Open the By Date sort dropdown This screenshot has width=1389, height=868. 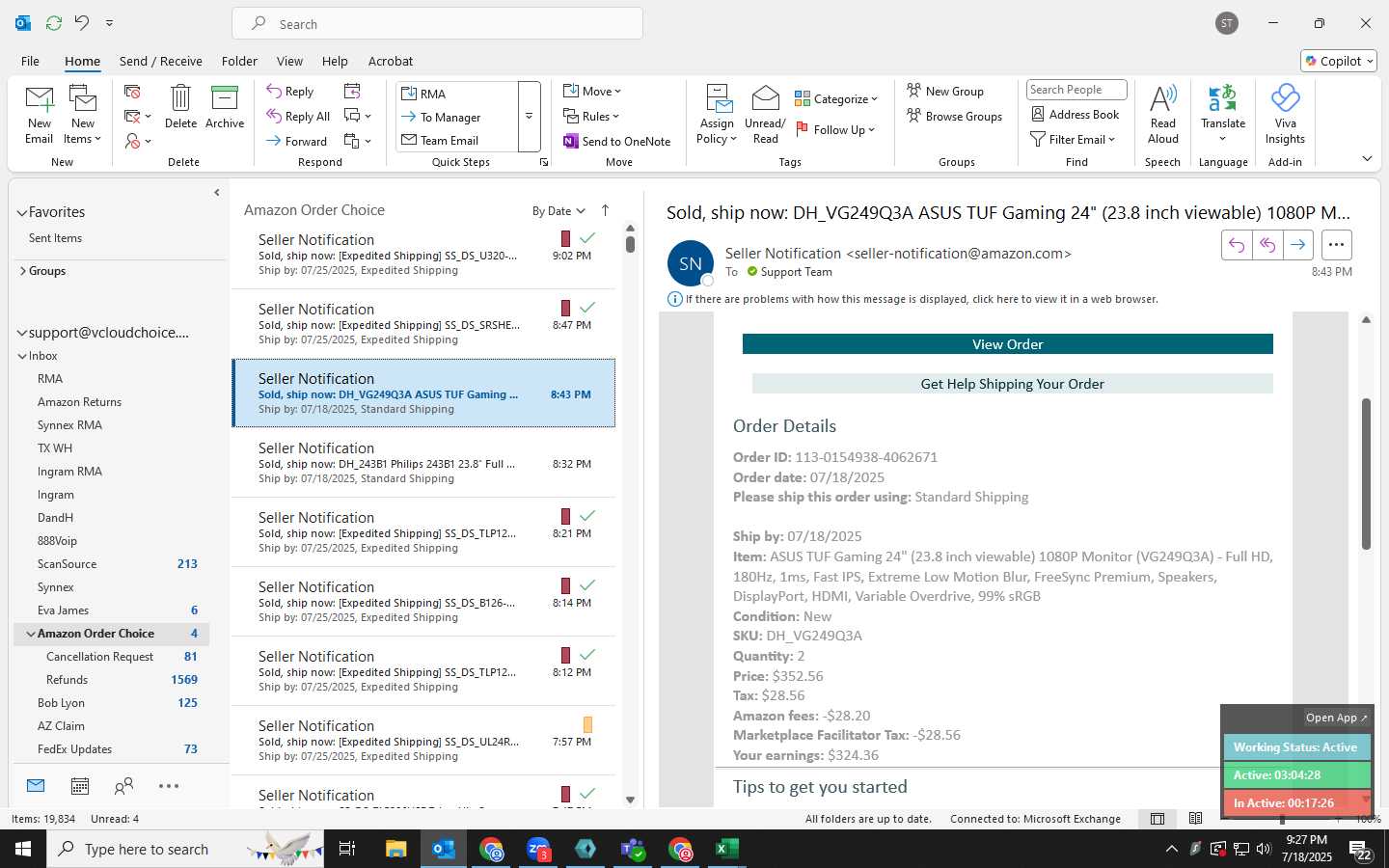click(x=558, y=211)
